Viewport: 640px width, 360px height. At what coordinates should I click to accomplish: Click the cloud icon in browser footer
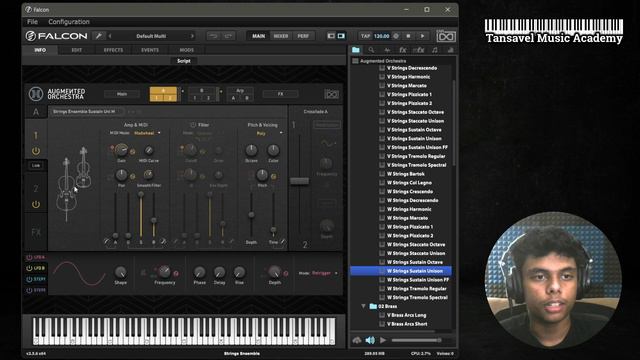357,340
